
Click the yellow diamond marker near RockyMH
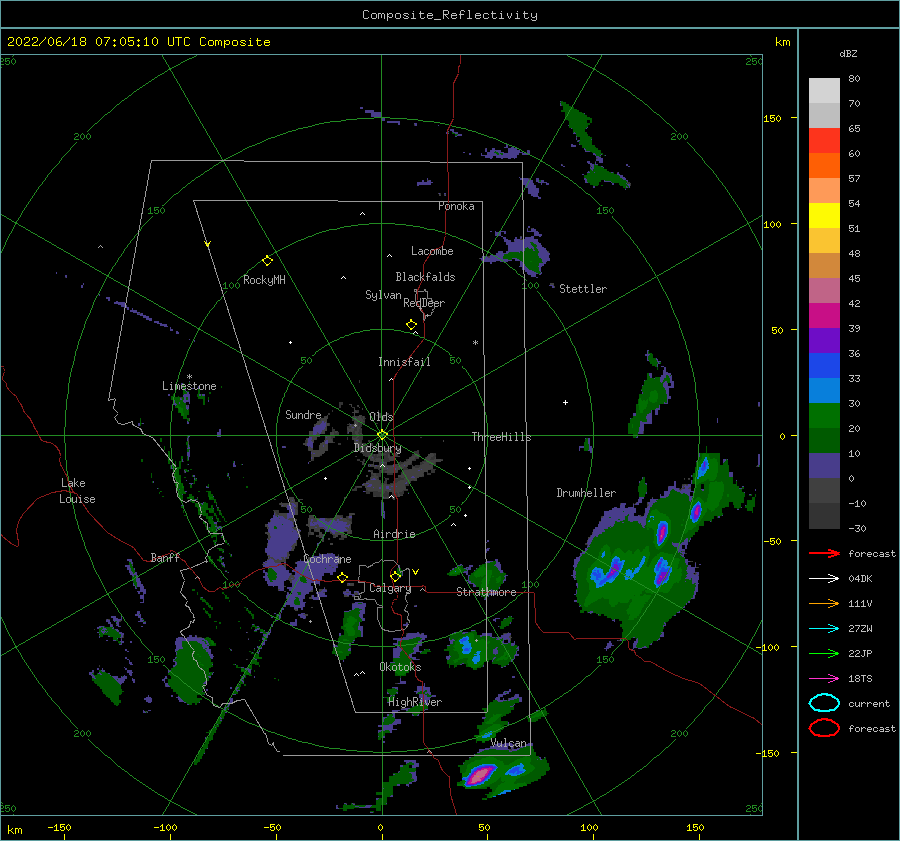pyautogui.click(x=267, y=261)
